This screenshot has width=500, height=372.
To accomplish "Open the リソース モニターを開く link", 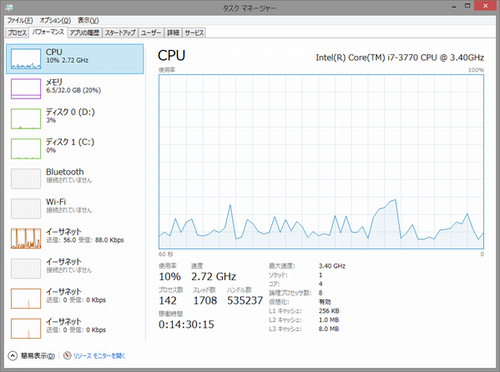I will 99,356.
